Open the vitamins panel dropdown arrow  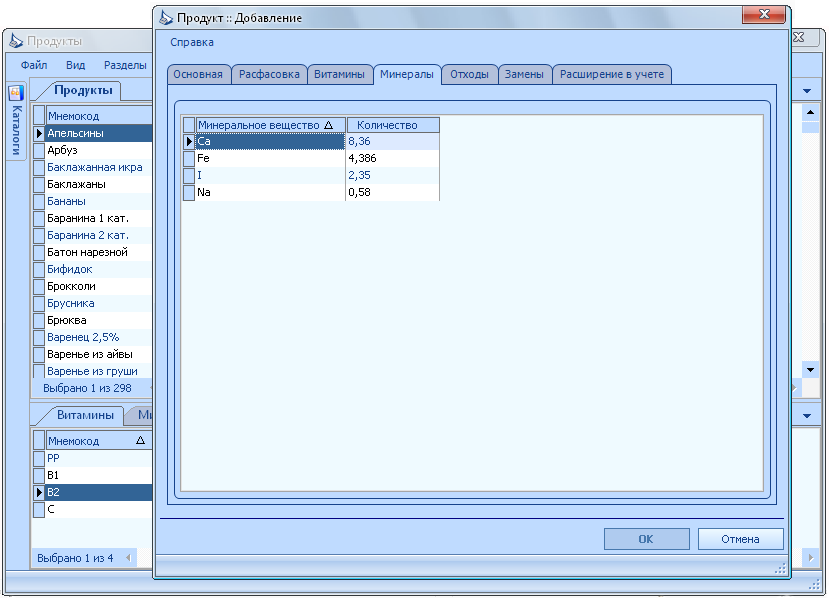[807, 416]
